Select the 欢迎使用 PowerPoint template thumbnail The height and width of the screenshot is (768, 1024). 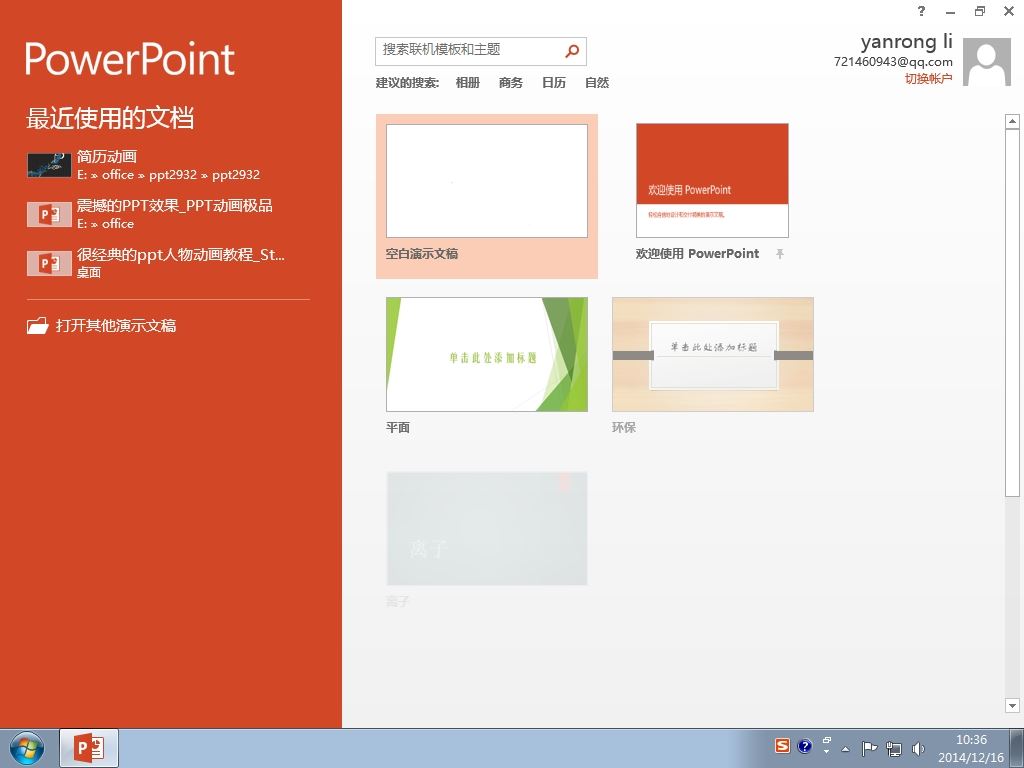pos(712,180)
